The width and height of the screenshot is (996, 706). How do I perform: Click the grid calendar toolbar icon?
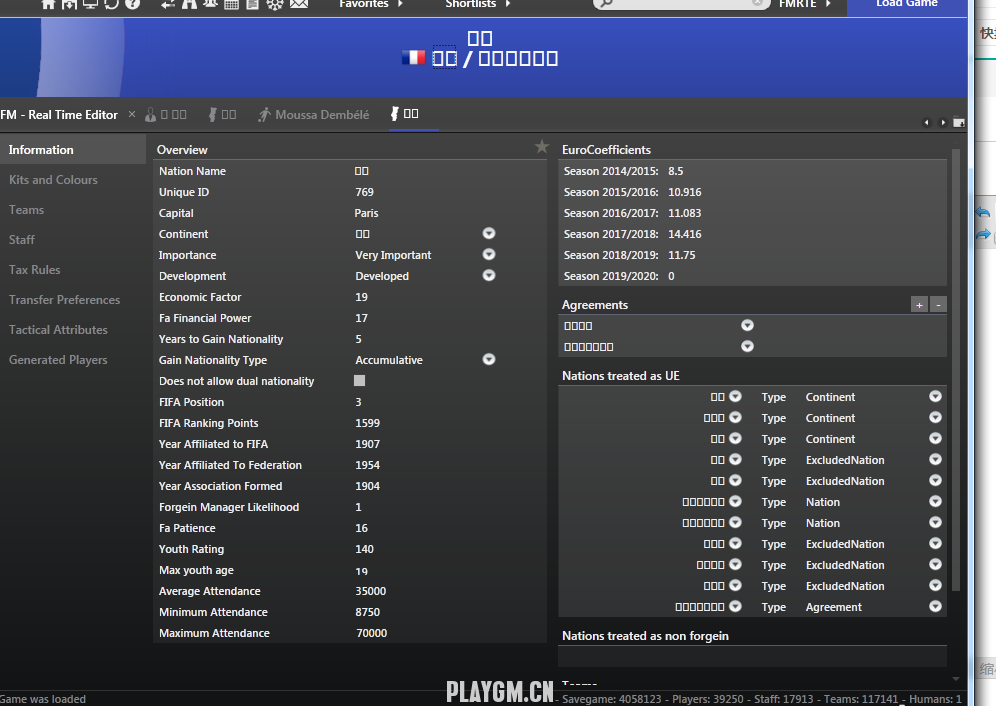pos(232,4)
